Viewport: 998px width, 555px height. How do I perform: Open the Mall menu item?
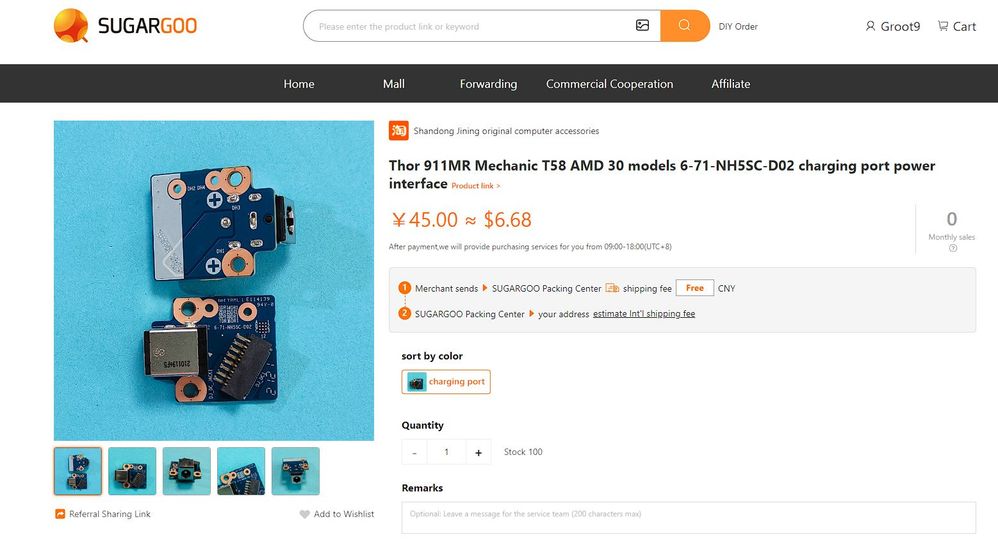pyautogui.click(x=394, y=84)
